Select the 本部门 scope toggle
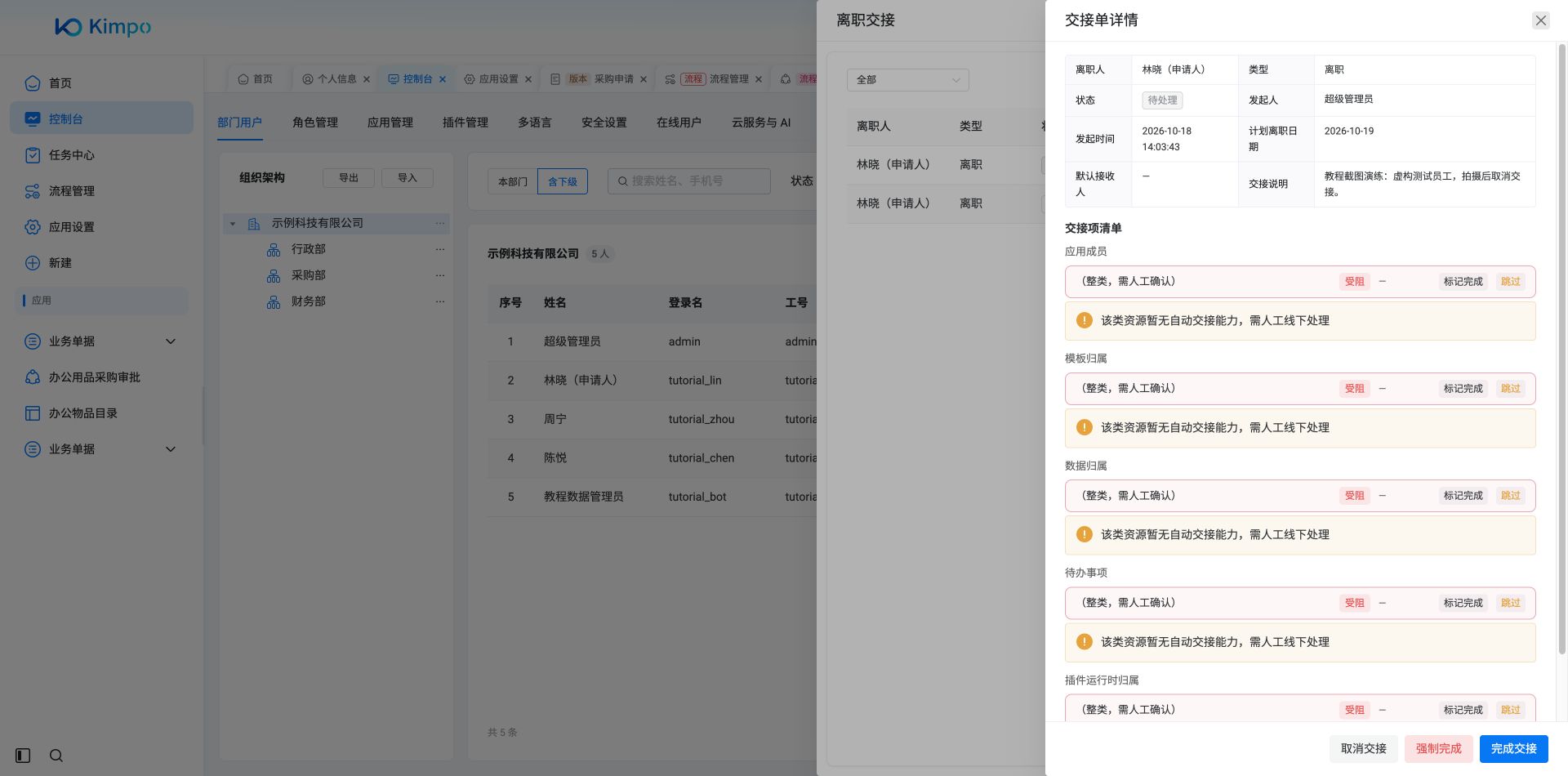The height and width of the screenshot is (776, 1568). point(513,181)
